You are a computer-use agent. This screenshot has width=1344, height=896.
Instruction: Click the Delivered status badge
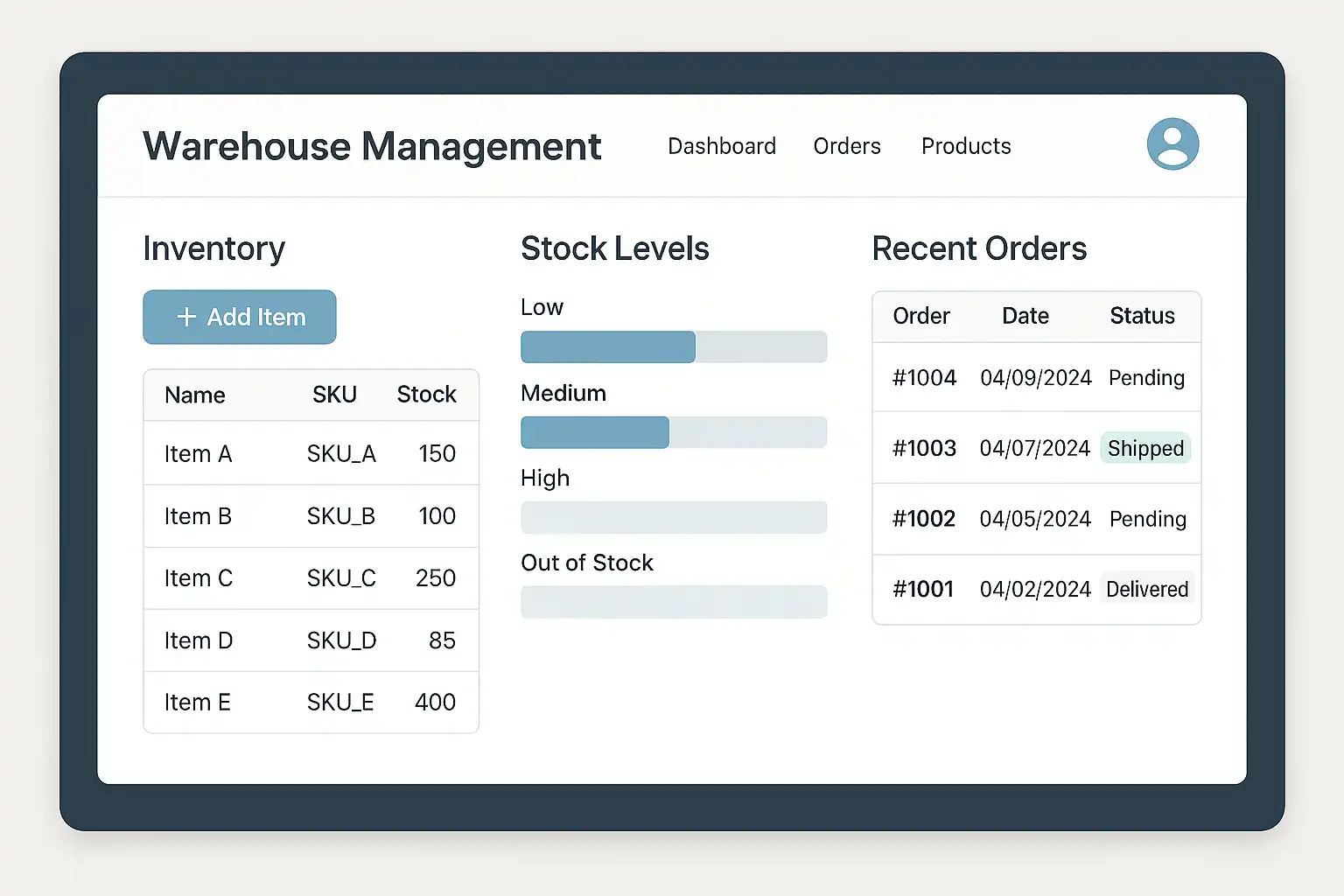coord(1146,589)
